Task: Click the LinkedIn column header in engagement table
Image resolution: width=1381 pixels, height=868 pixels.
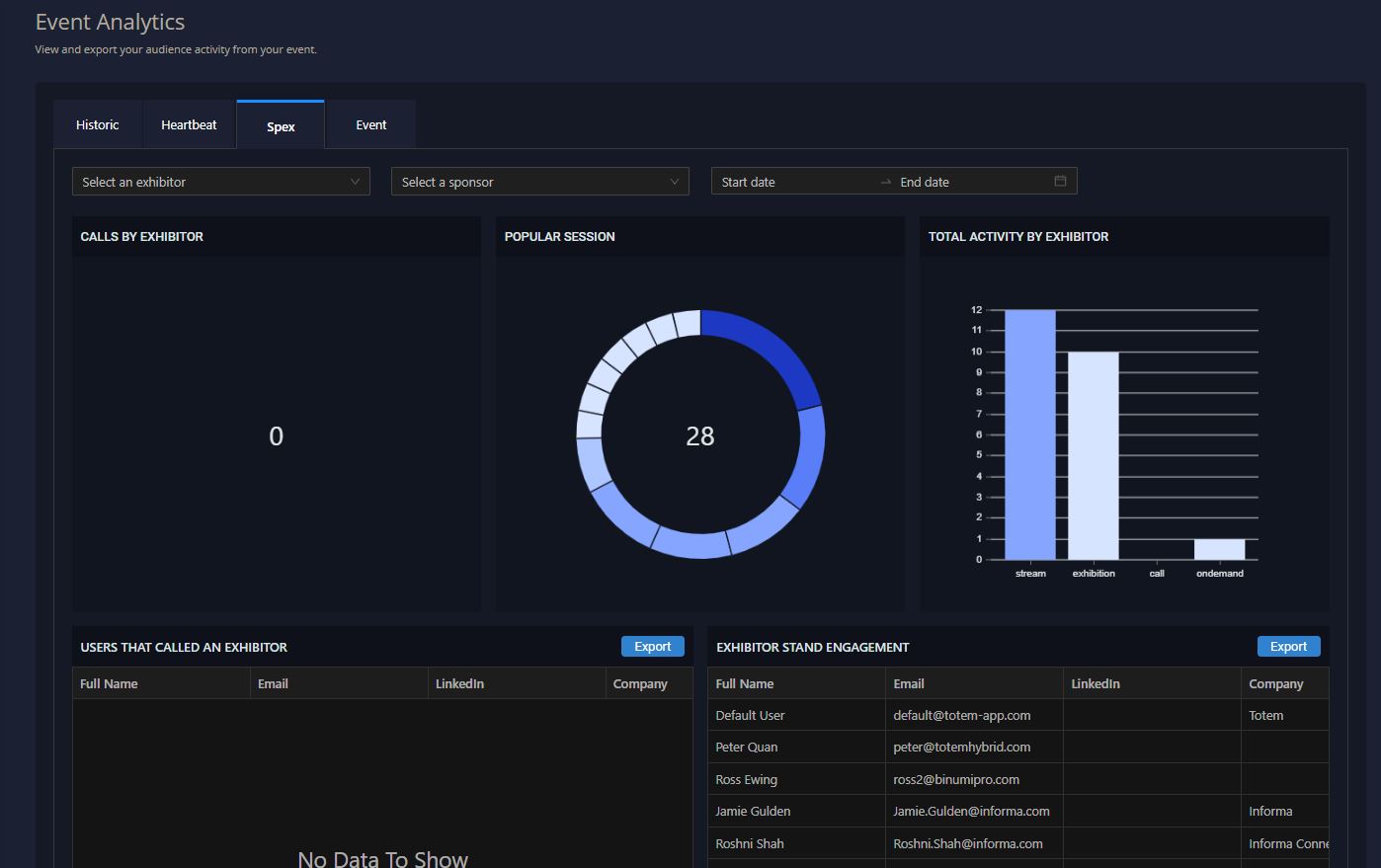Action: point(1096,683)
